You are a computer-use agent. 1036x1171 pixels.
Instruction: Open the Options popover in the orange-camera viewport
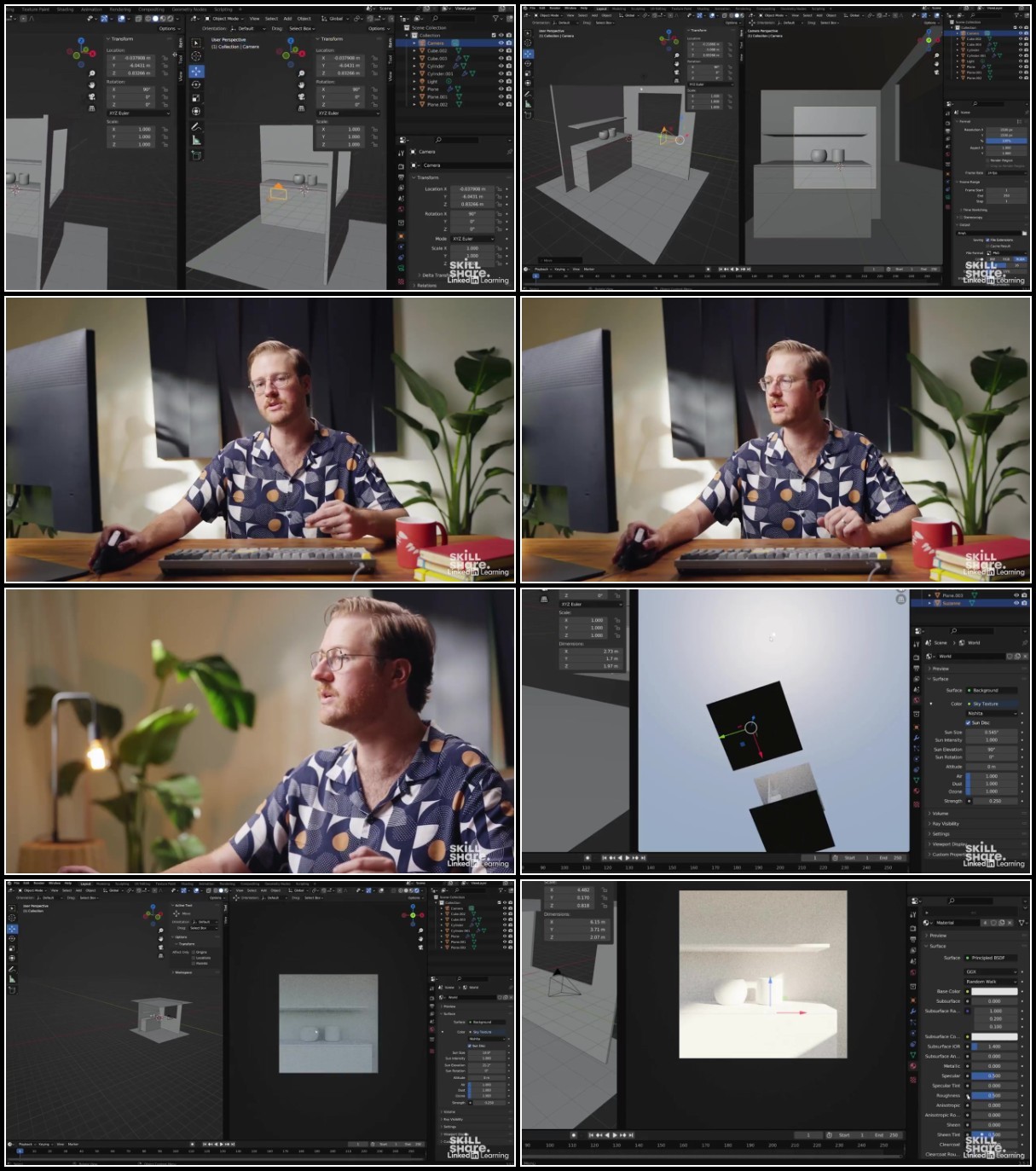(x=379, y=28)
